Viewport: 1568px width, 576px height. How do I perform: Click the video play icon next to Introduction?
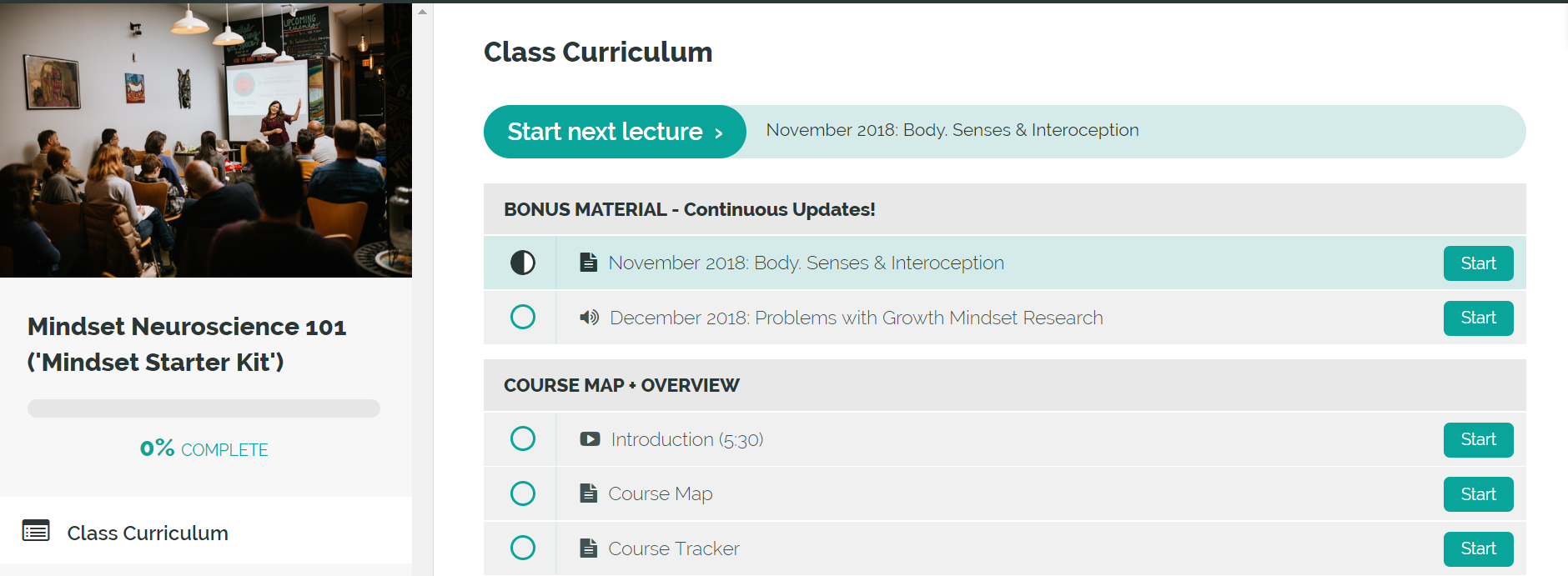click(590, 439)
